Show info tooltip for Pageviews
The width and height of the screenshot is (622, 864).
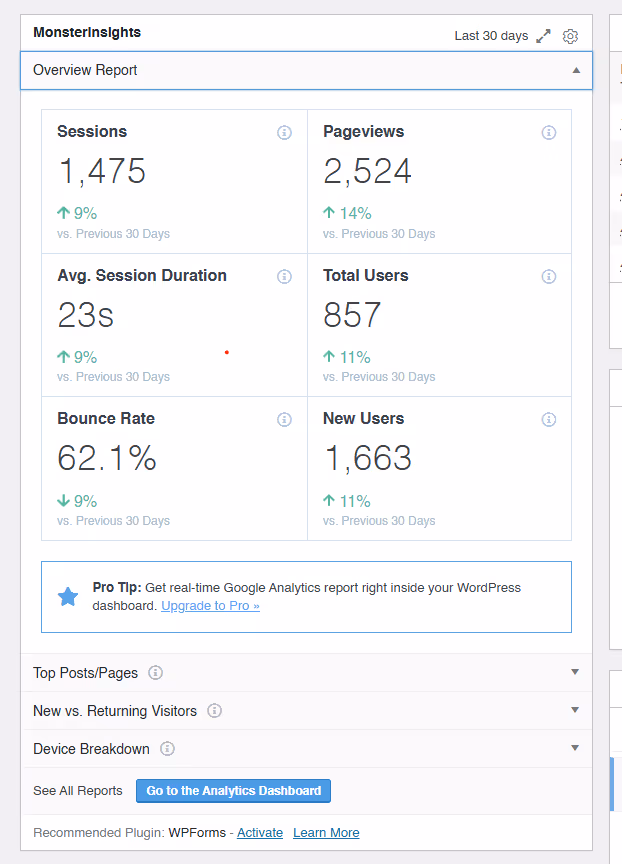pos(549,132)
